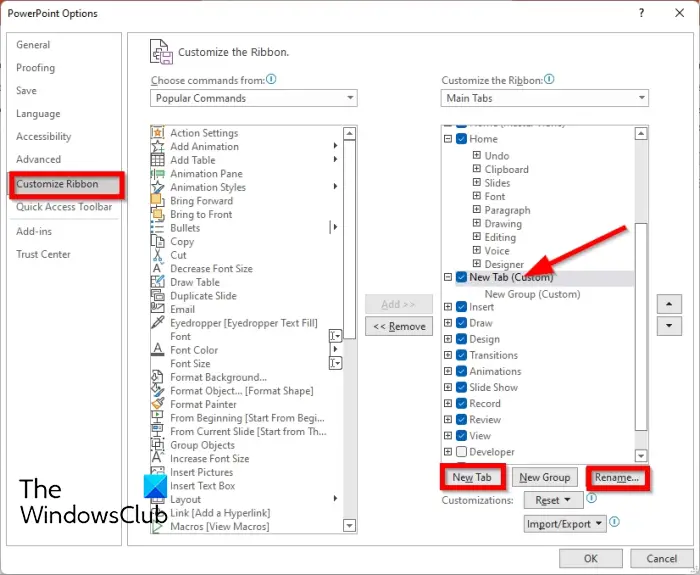This screenshot has width=700, height=575.
Task: Open the Choose commands from dropdown
Action: coord(254,98)
